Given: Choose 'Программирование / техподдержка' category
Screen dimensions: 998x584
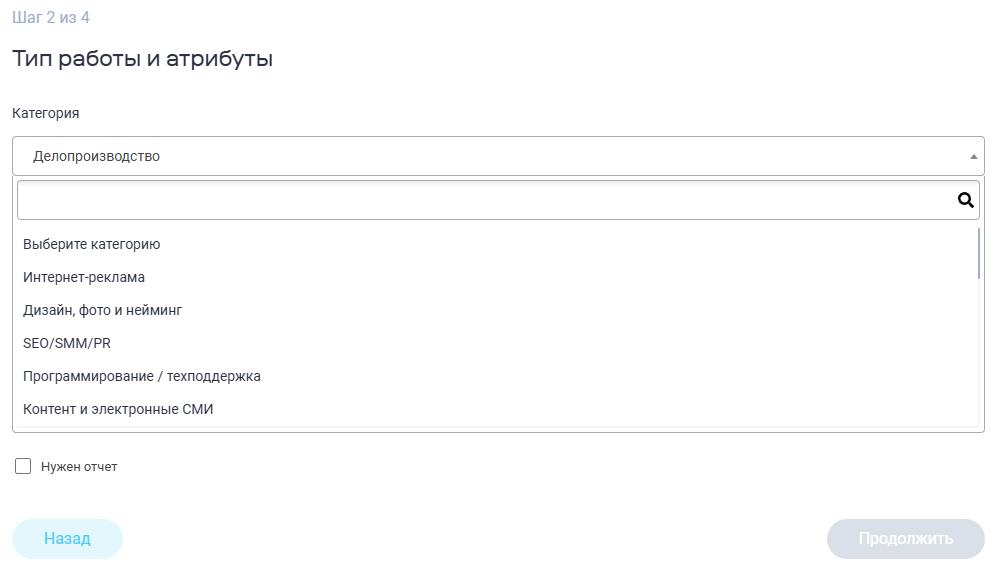Looking at the screenshot, I should [x=142, y=376].
